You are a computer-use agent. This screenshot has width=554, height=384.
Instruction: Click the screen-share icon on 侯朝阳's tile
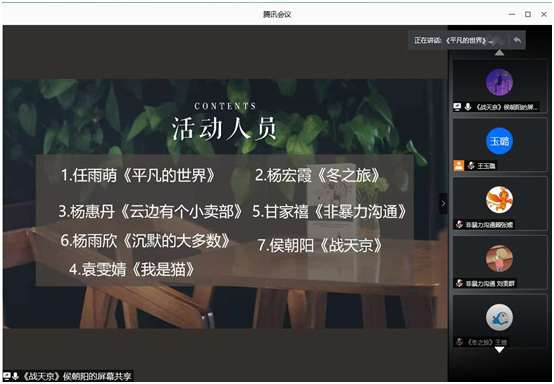[458, 106]
